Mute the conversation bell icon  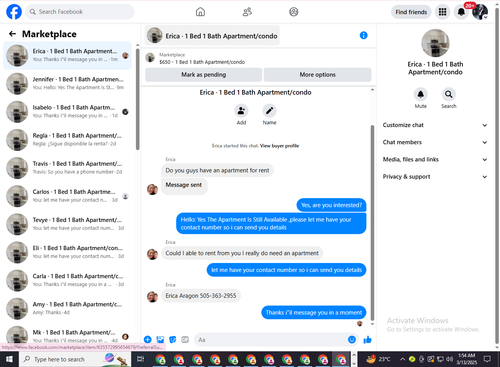tap(421, 94)
